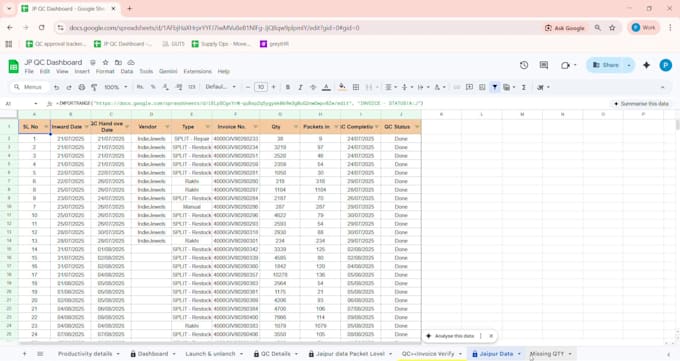680x361 pixels.
Task: Search the Menus box
Action: point(29,87)
